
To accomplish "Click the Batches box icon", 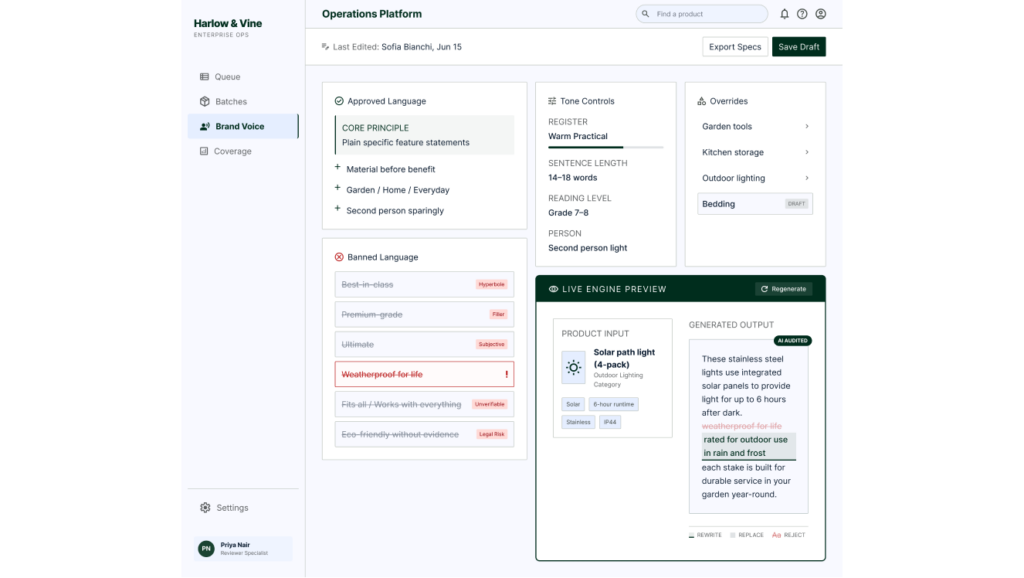I will (204, 101).
